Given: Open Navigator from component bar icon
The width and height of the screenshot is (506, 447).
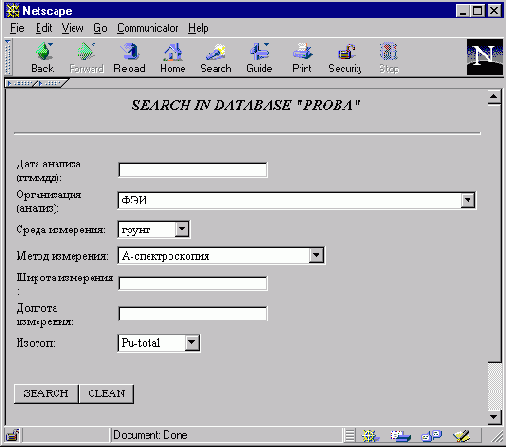Looking at the screenshot, I should click(x=370, y=435).
